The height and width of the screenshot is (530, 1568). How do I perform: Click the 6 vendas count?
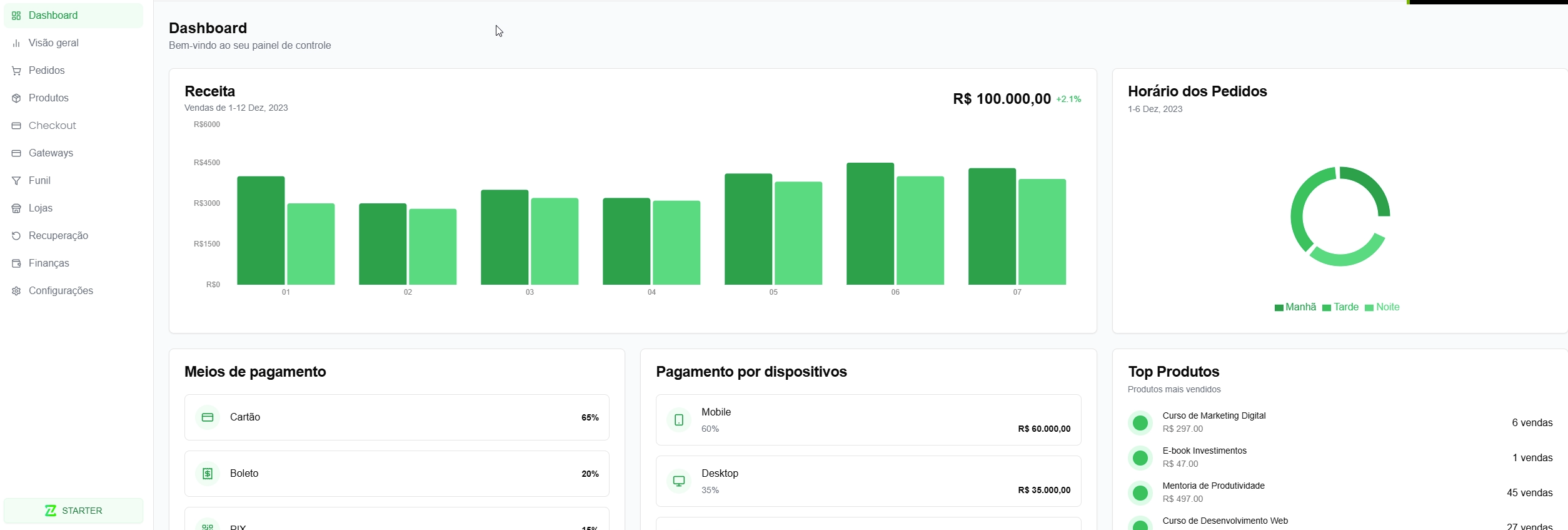pos(1532,423)
